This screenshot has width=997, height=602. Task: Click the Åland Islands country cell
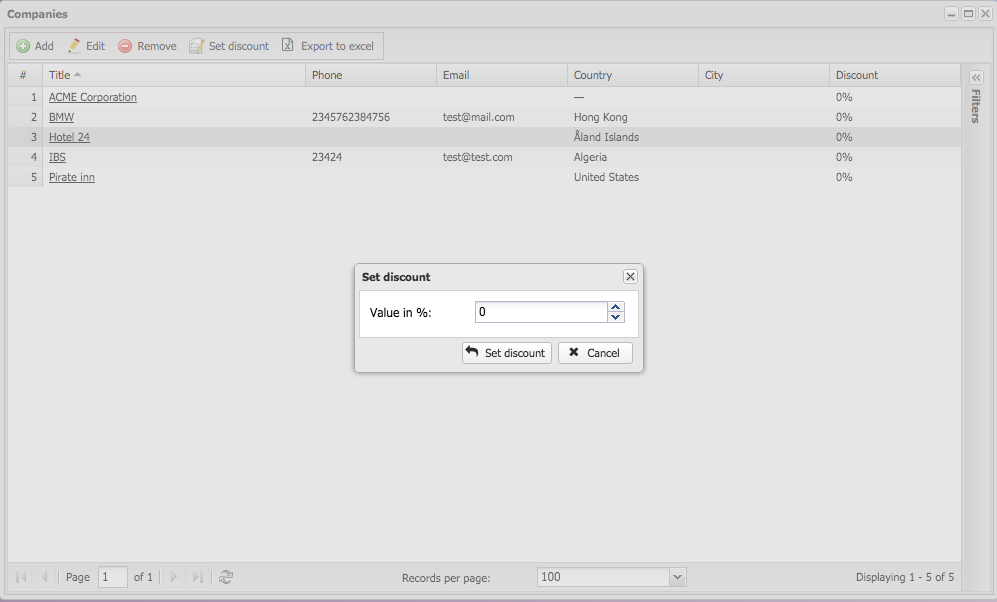[606, 137]
